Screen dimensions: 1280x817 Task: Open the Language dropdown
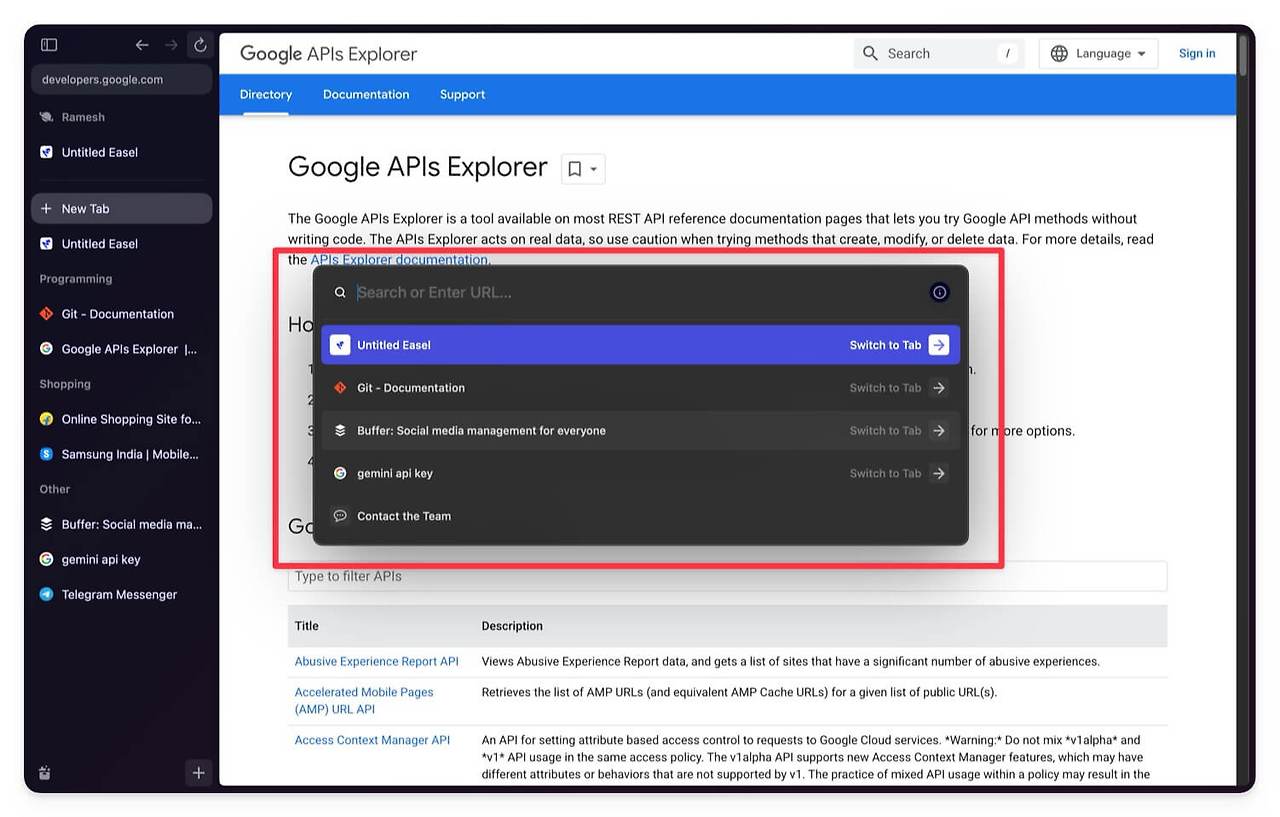click(1098, 54)
